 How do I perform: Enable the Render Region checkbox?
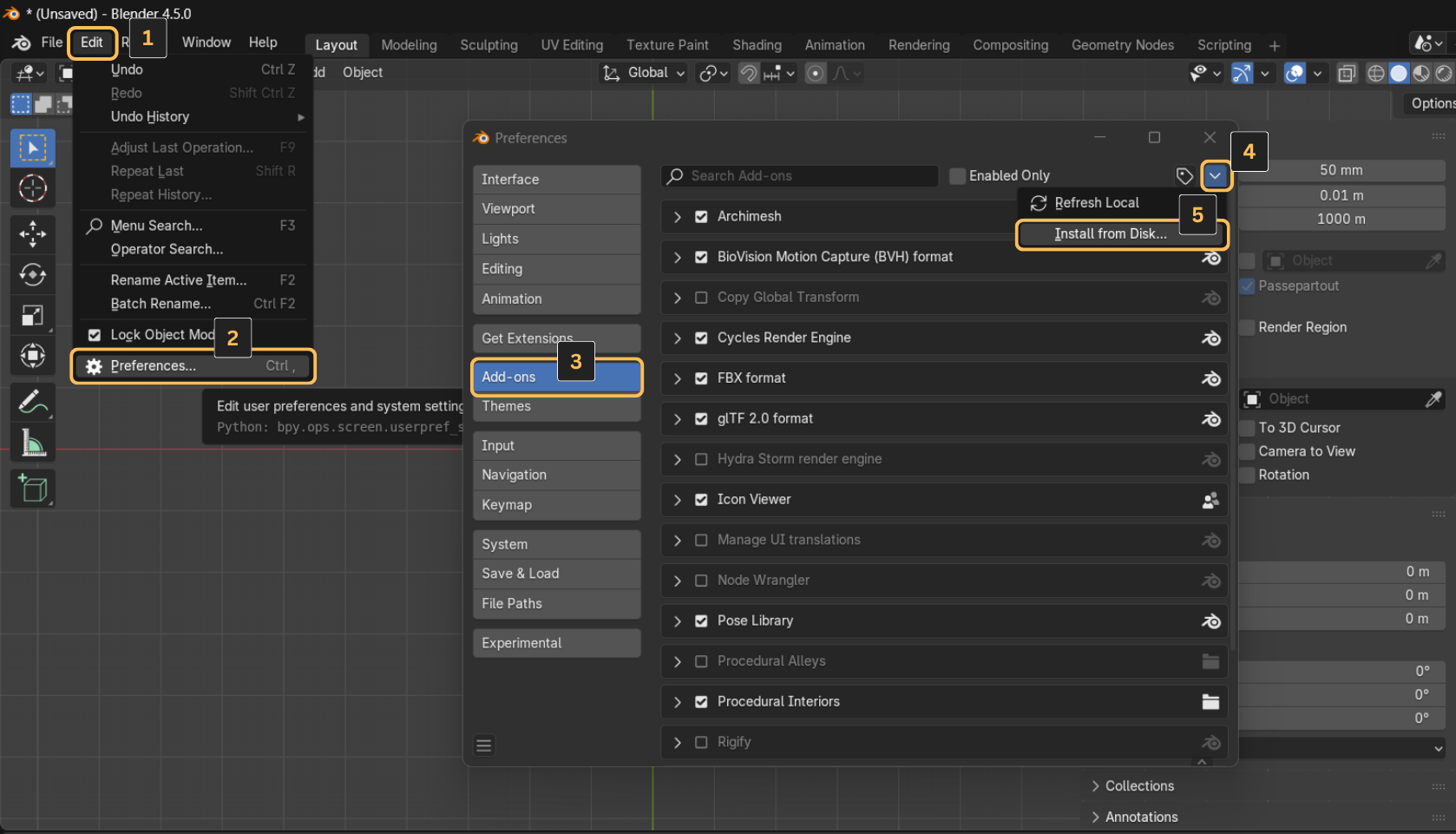point(1247,327)
